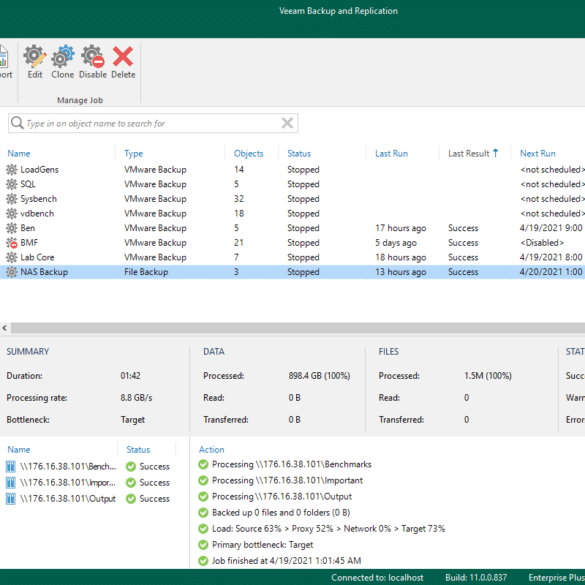Select 'Primary bottleneck: Target' action line
Viewport: 585px width, 585px height.
coord(262,545)
